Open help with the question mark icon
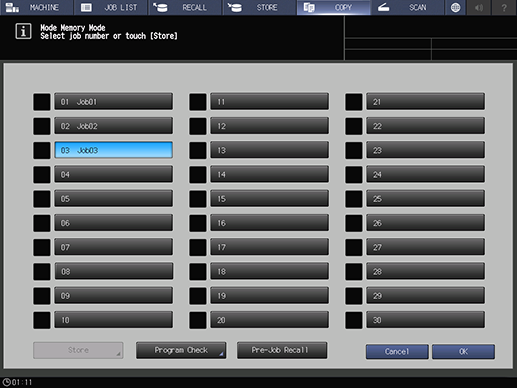517x388 pixels. click(504, 7)
